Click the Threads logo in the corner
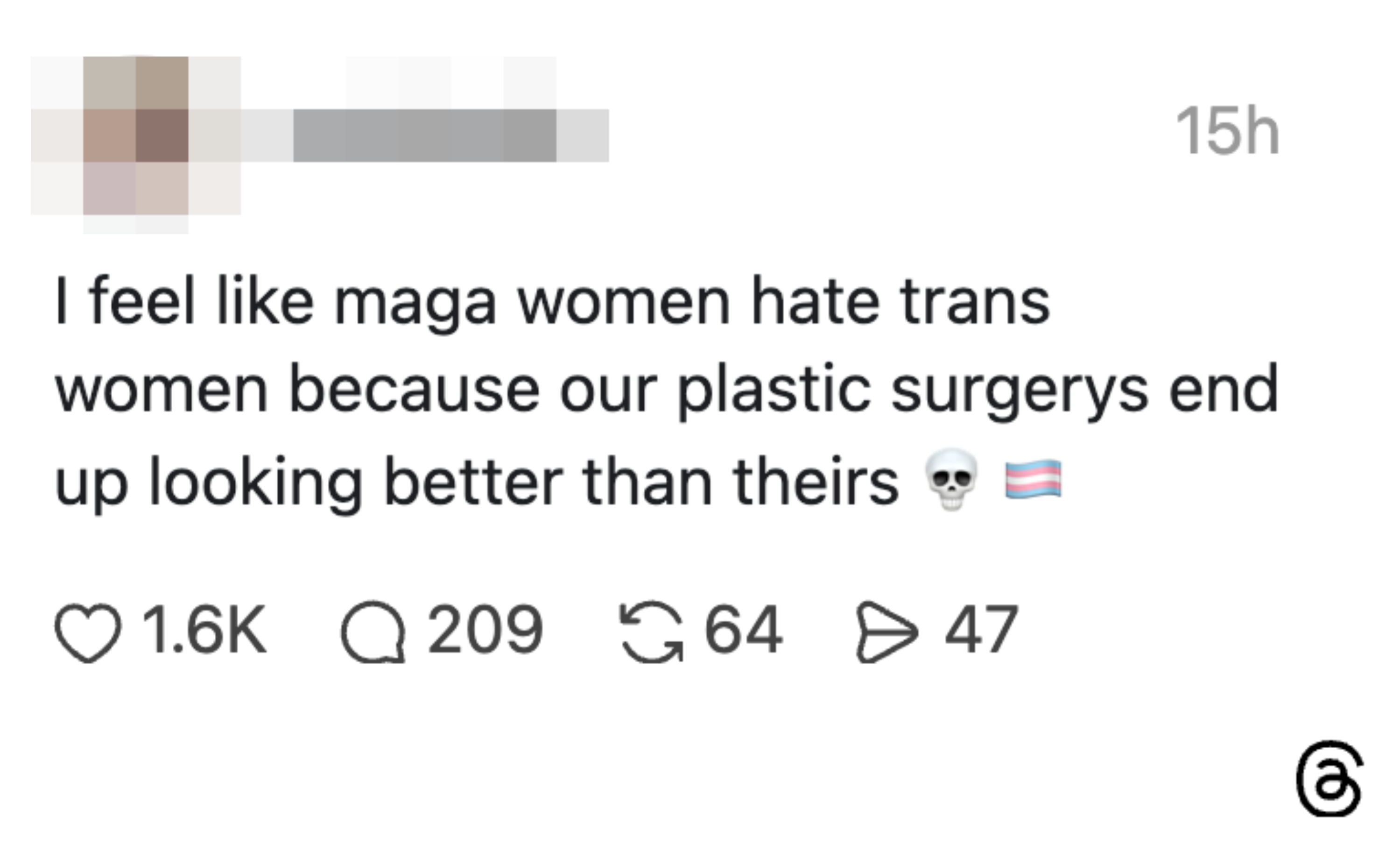 click(1329, 779)
